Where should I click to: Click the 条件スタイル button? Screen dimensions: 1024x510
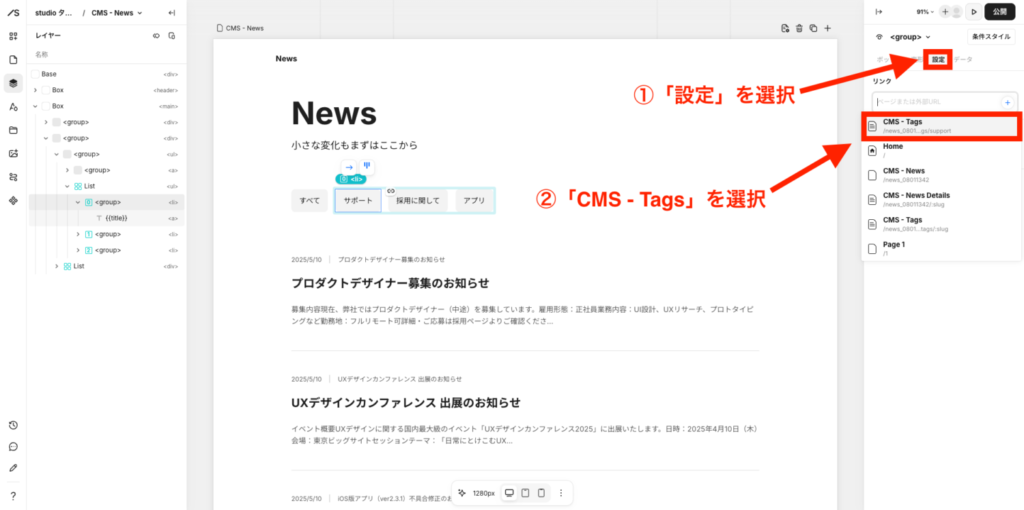(991, 37)
